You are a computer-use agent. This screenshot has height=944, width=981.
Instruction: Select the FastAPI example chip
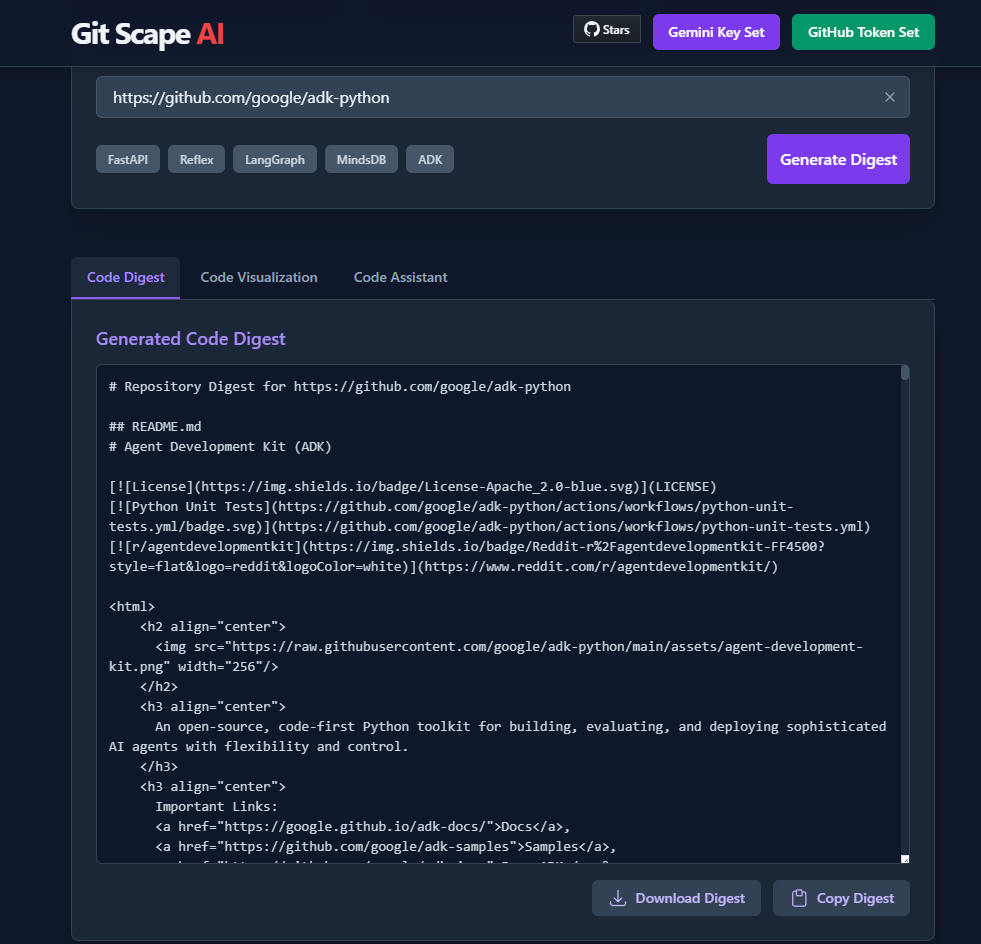(128, 159)
